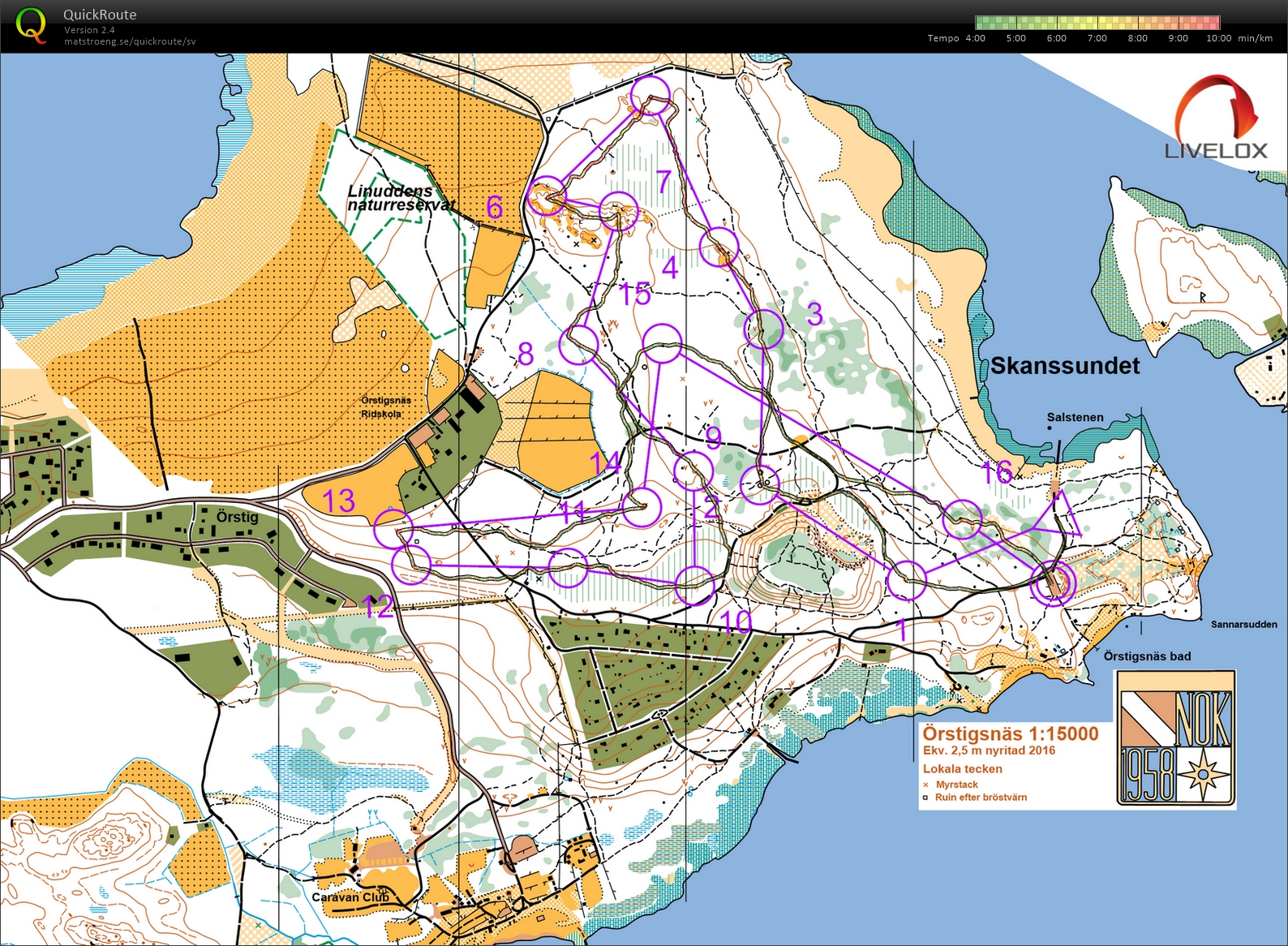Screen dimensions: 1288x946
Task: Click the 'Lokala tecken' legend heading
Action: 963,769
